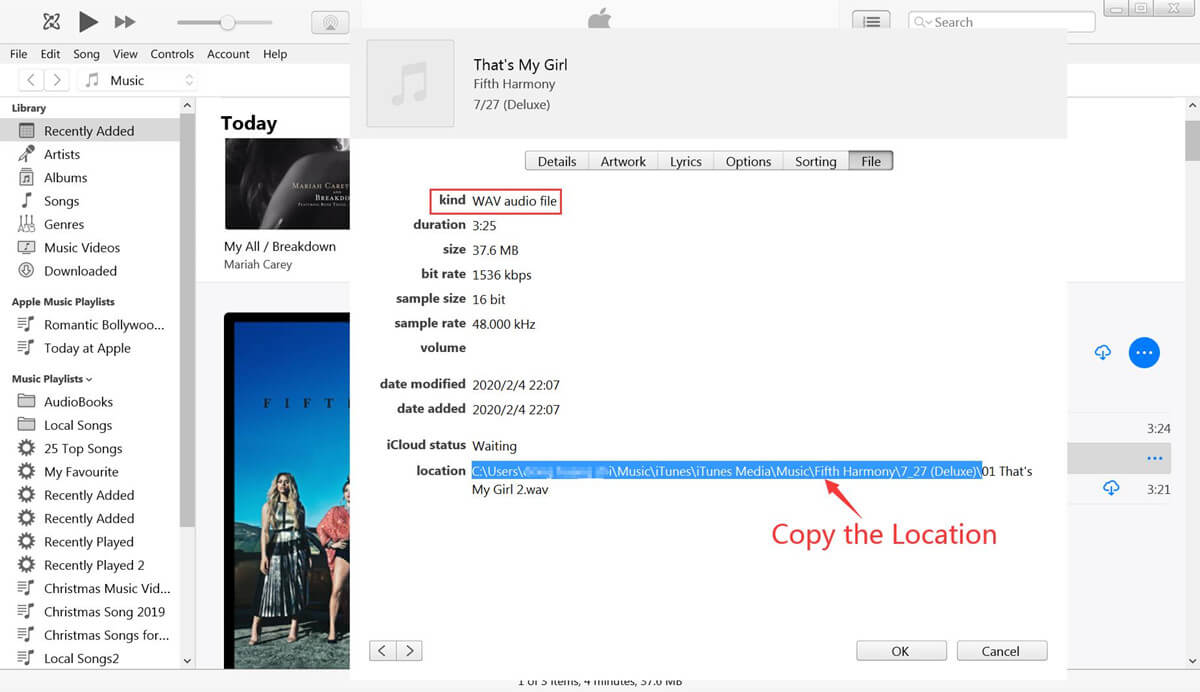Click the highlighted file location path
The width and height of the screenshot is (1200, 692).
click(727, 471)
